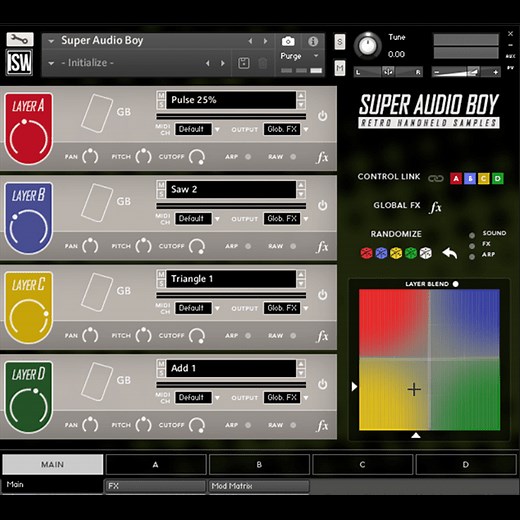The image size is (520, 520).
Task: Toggle the Layer Blend switch
Action: 456,284
